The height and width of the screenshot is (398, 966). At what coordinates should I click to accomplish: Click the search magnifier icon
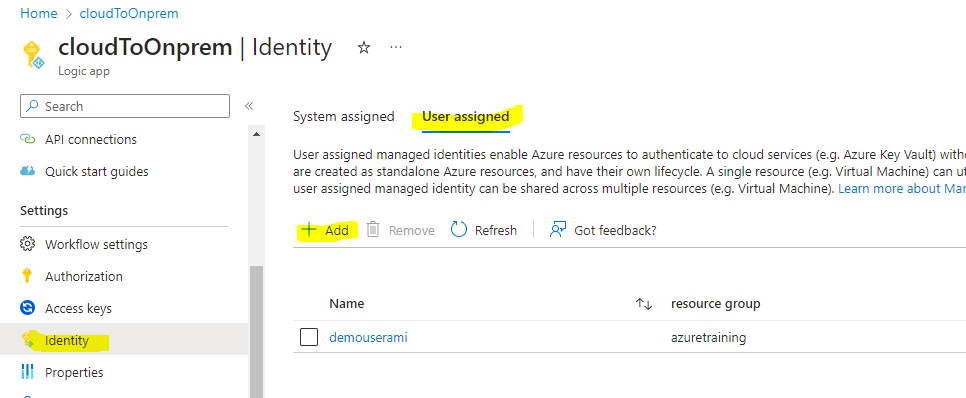coord(33,106)
